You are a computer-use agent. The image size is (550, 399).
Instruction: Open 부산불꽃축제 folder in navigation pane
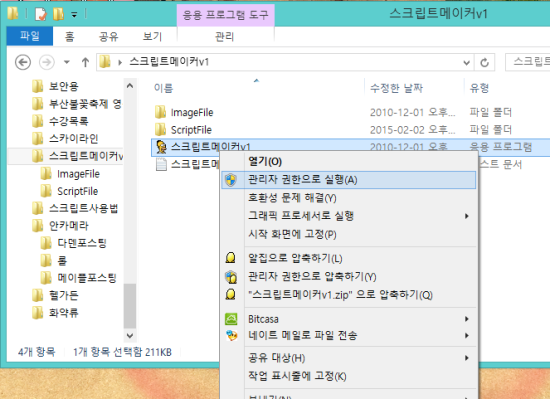tap(85, 104)
